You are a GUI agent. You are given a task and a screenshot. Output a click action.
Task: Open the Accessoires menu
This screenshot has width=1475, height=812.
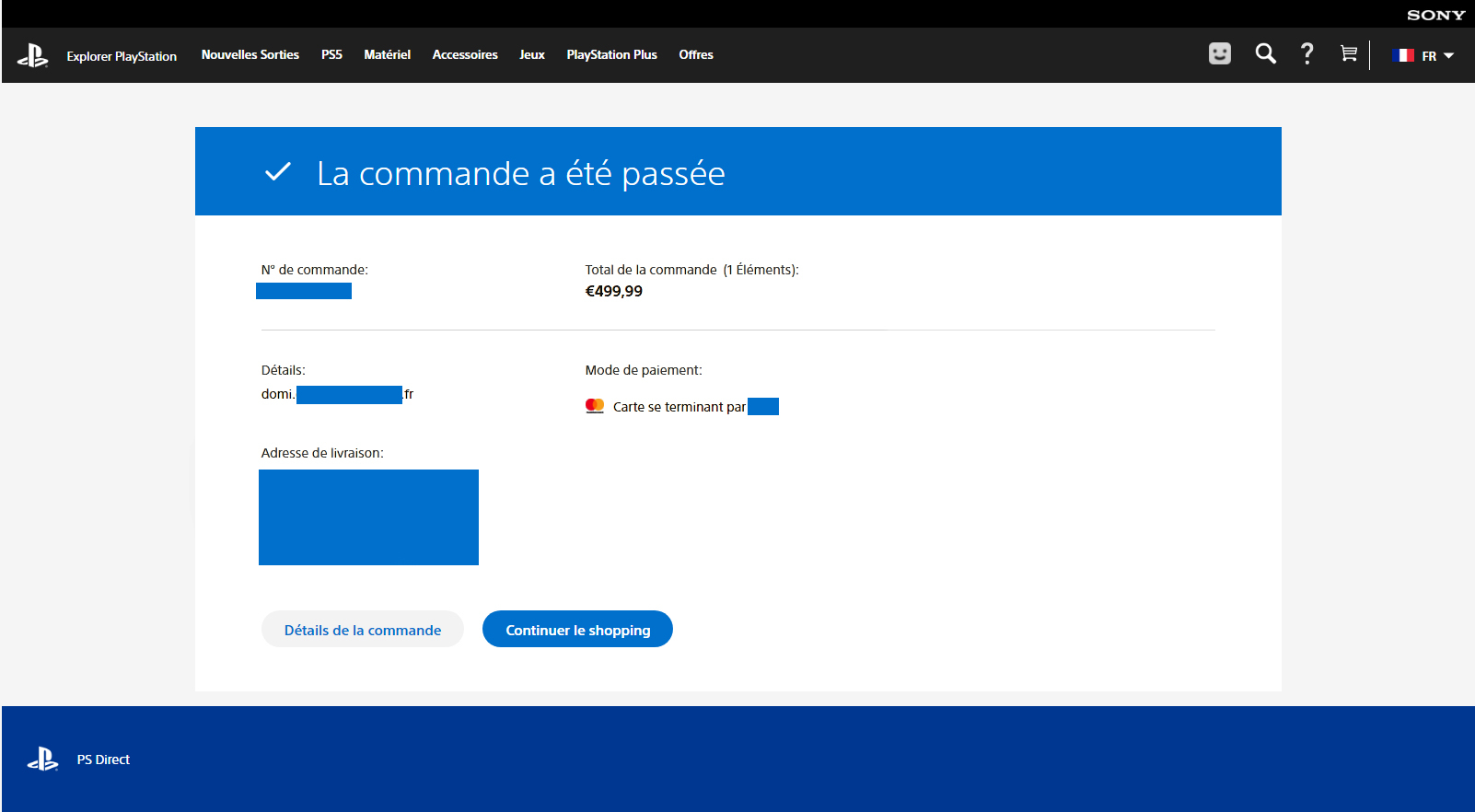(465, 55)
